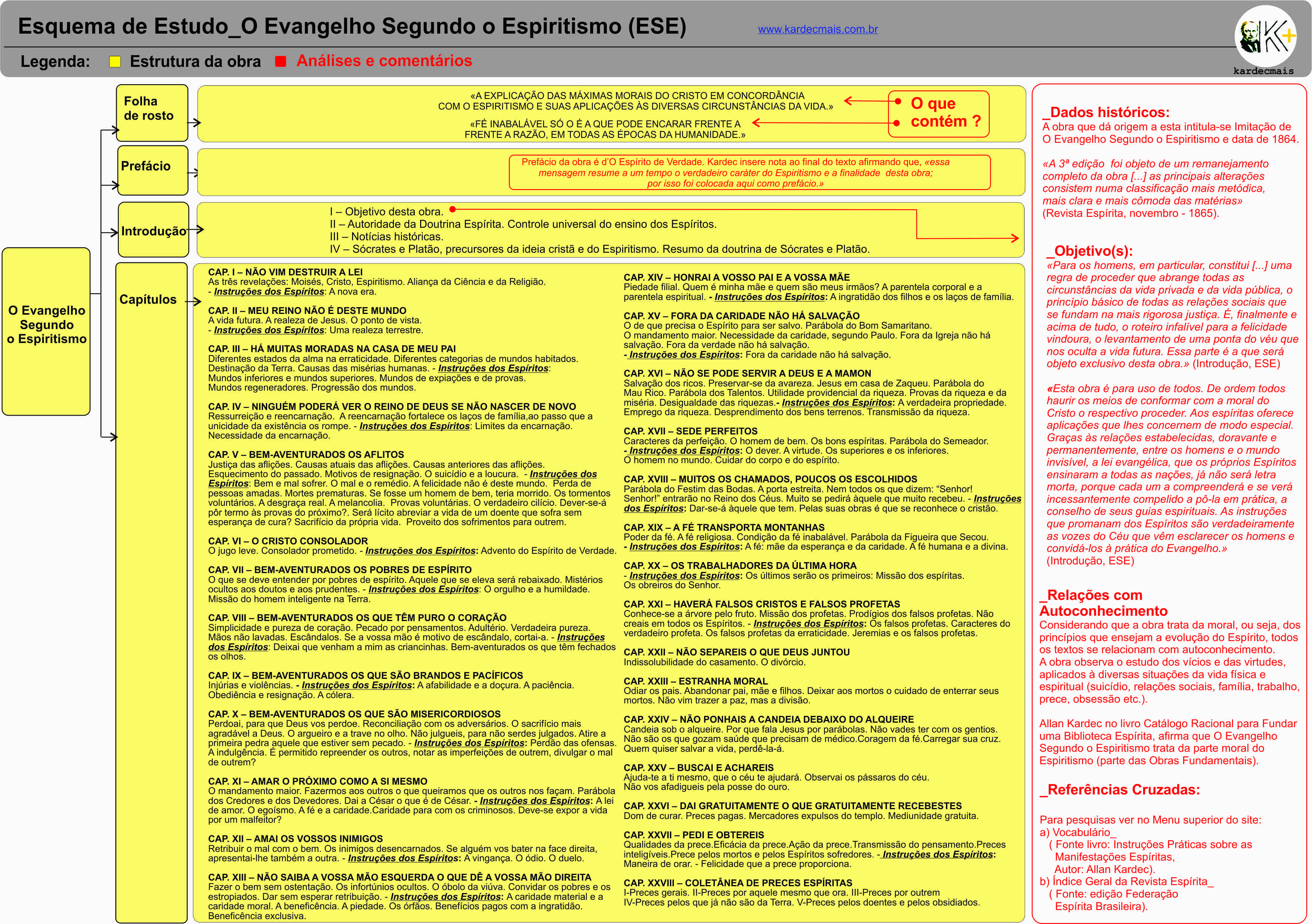The width and height of the screenshot is (1312, 924).
Task: Open the www.kardecmais.com.br link
Action: click(818, 29)
